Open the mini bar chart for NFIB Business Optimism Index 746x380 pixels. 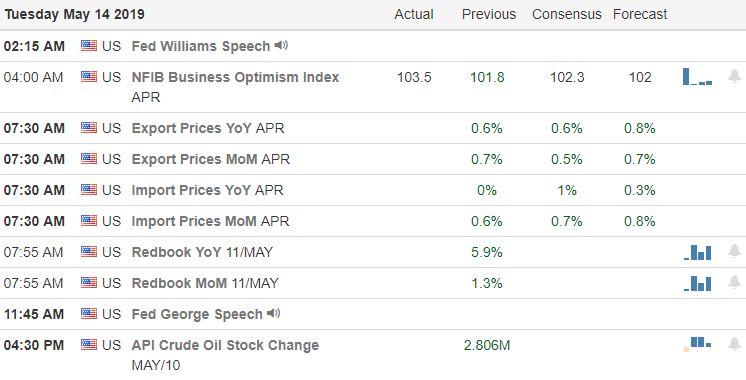pyautogui.click(x=697, y=77)
